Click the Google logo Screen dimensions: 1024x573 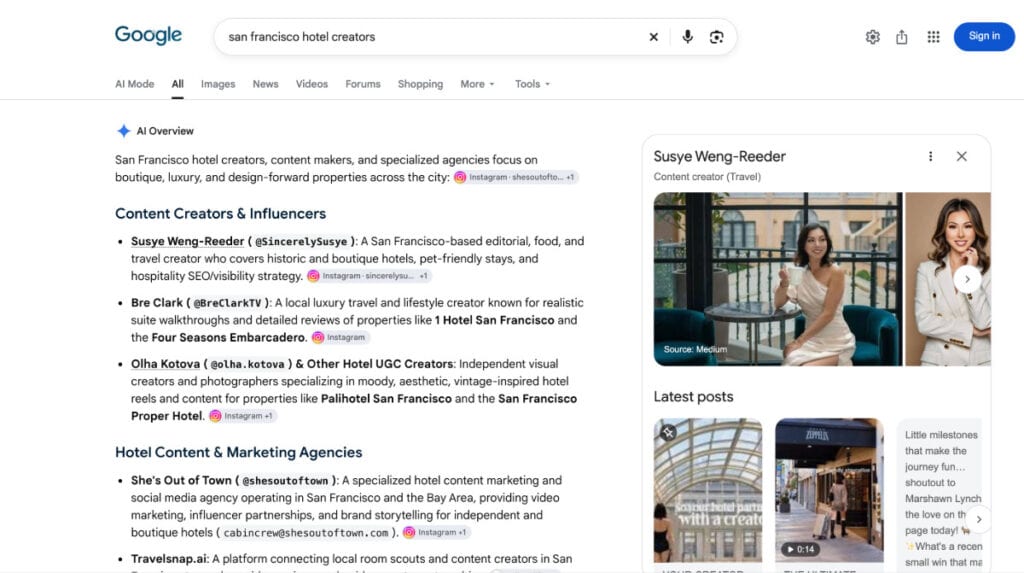148,35
